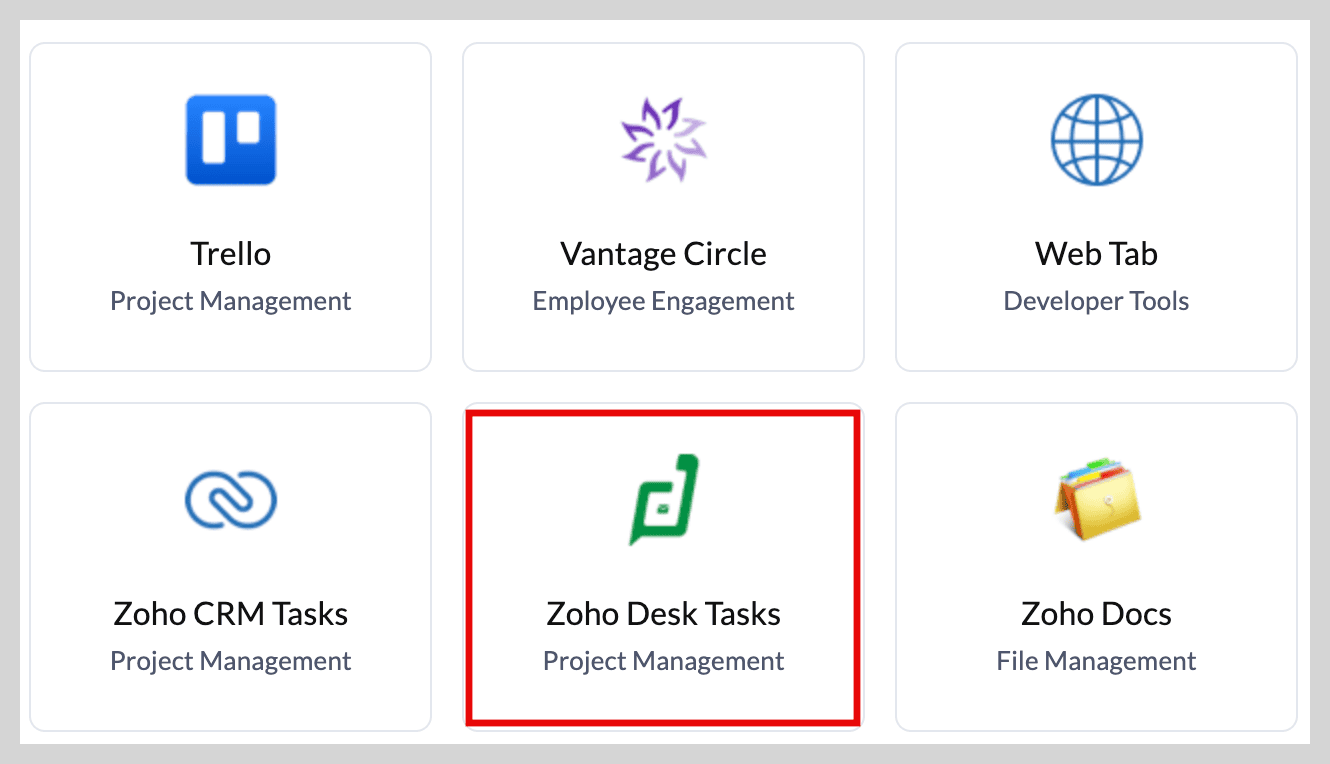Image resolution: width=1330 pixels, height=764 pixels.
Task: Click the blue Trello logo icon
Action: (x=231, y=140)
